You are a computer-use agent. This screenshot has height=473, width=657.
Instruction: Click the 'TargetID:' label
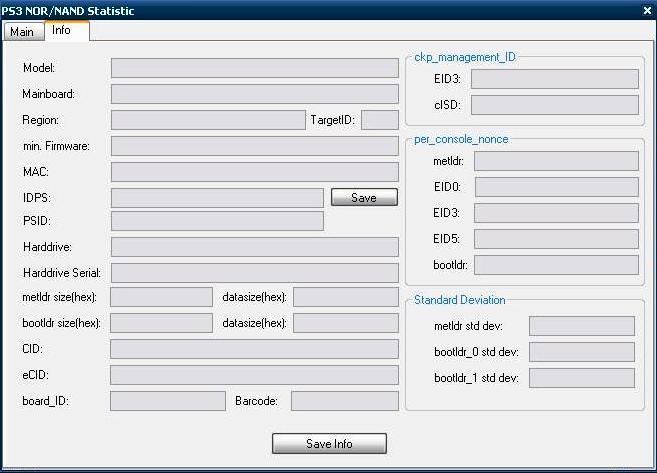tap(333, 120)
